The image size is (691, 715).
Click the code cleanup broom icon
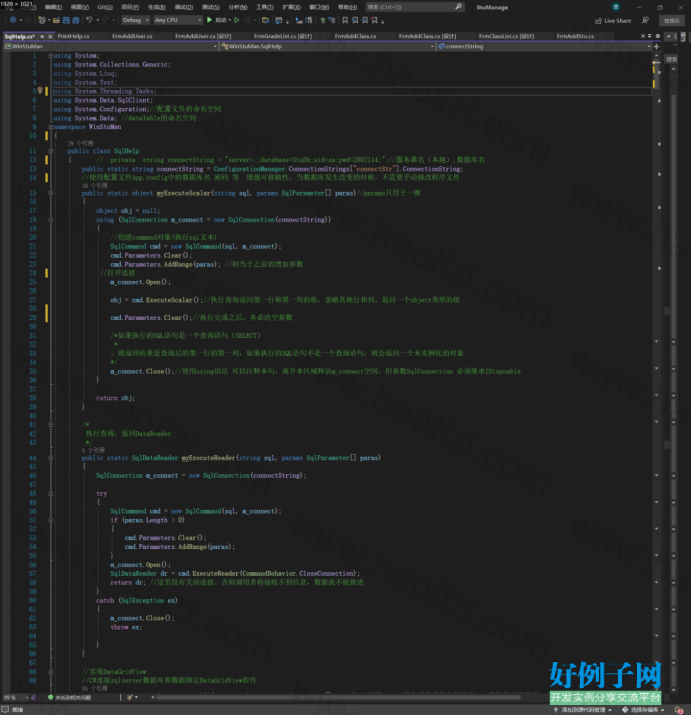pyautogui.click(x=130, y=697)
